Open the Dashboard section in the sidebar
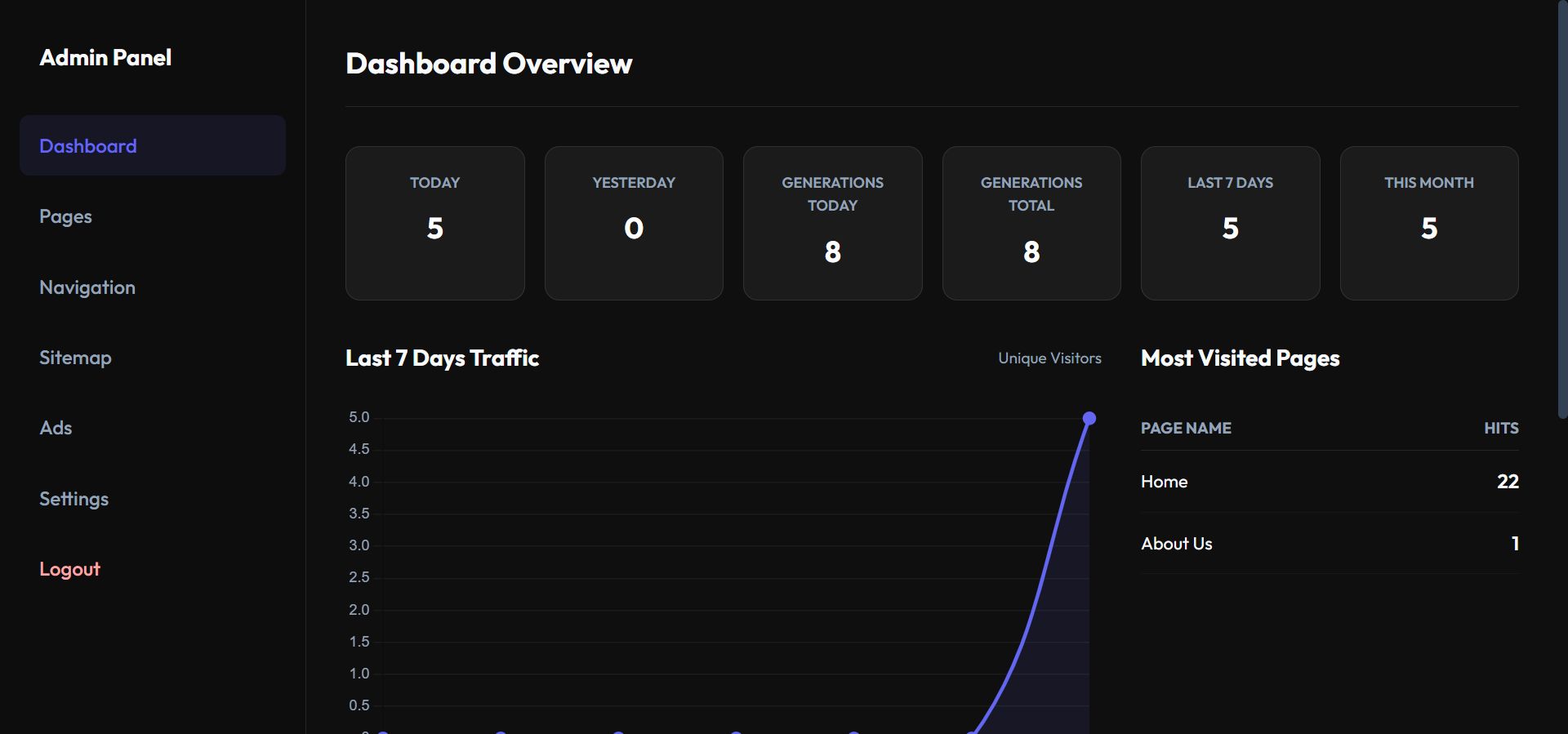The height and width of the screenshot is (734, 1568). [x=153, y=145]
